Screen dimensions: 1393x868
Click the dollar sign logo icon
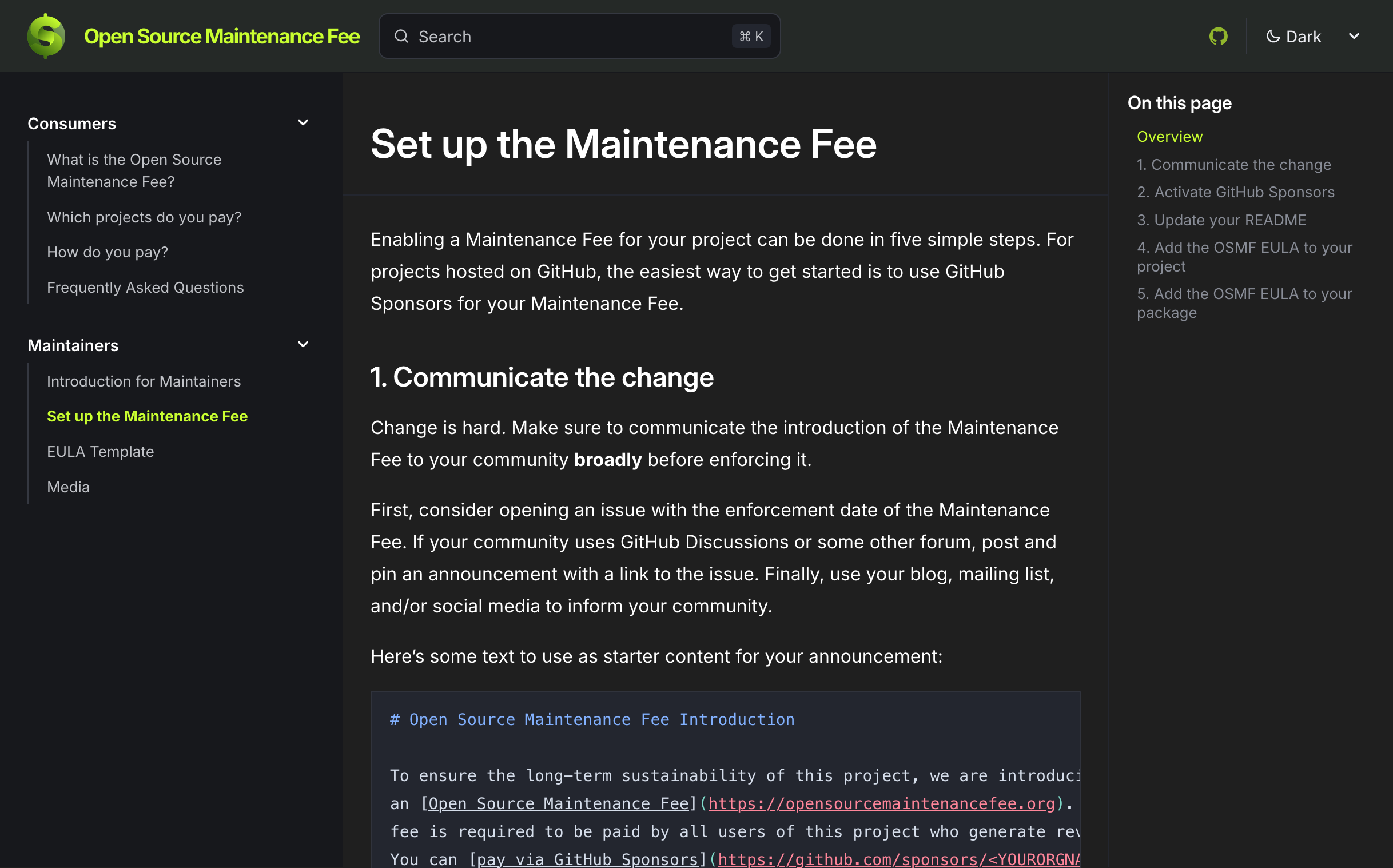pyautogui.click(x=45, y=35)
